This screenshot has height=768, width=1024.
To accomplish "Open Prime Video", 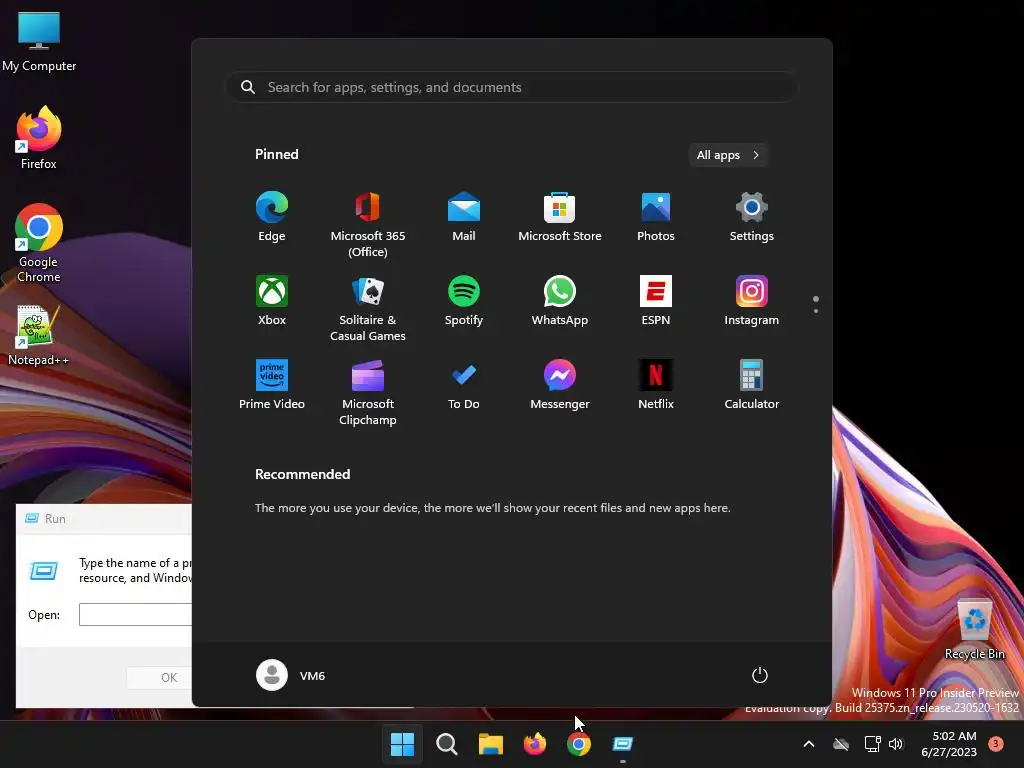I will (x=272, y=385).
